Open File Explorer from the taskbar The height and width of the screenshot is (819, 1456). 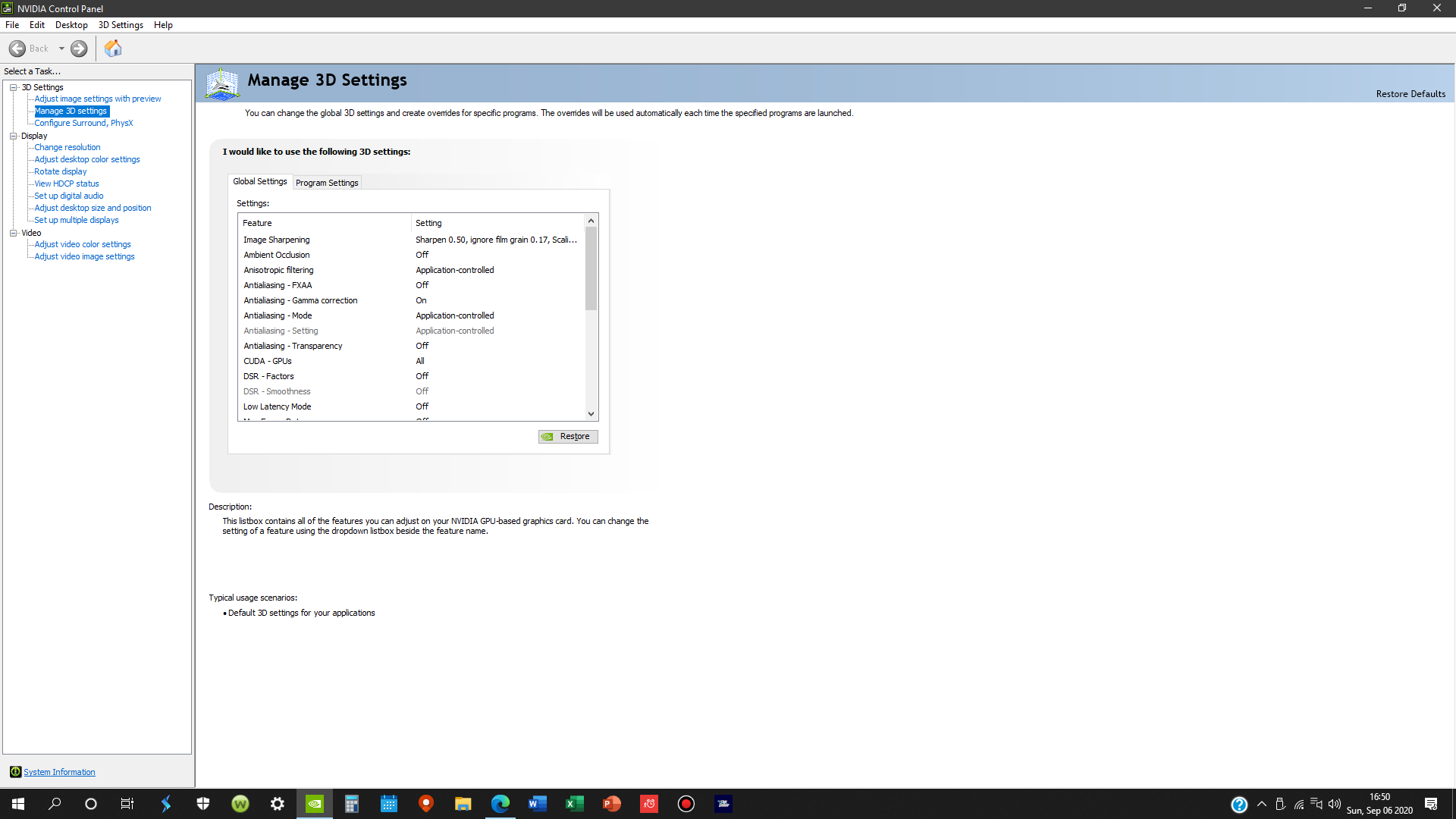pos(463,804)
